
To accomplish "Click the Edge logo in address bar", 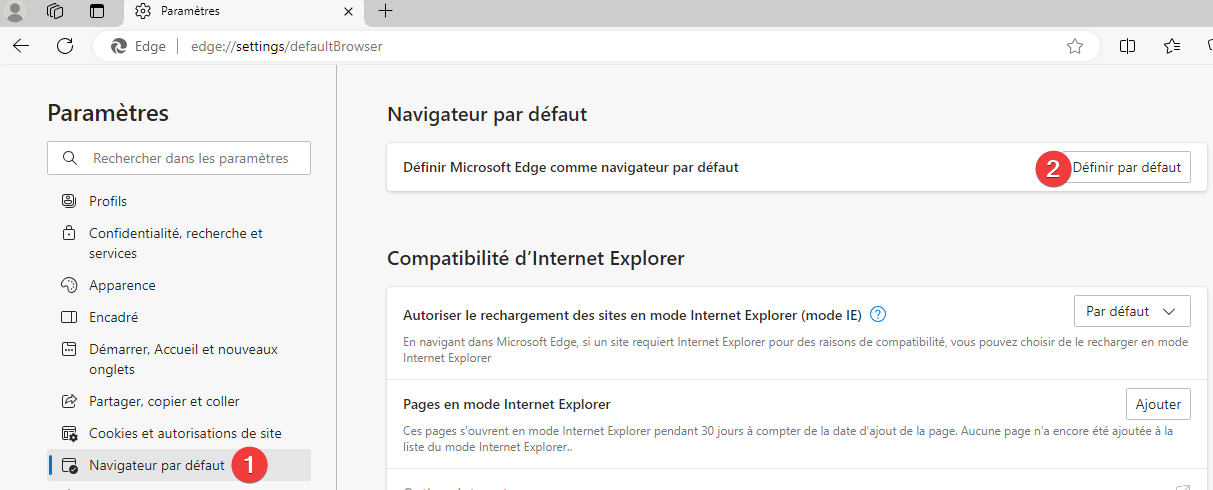I will point(119,46).
